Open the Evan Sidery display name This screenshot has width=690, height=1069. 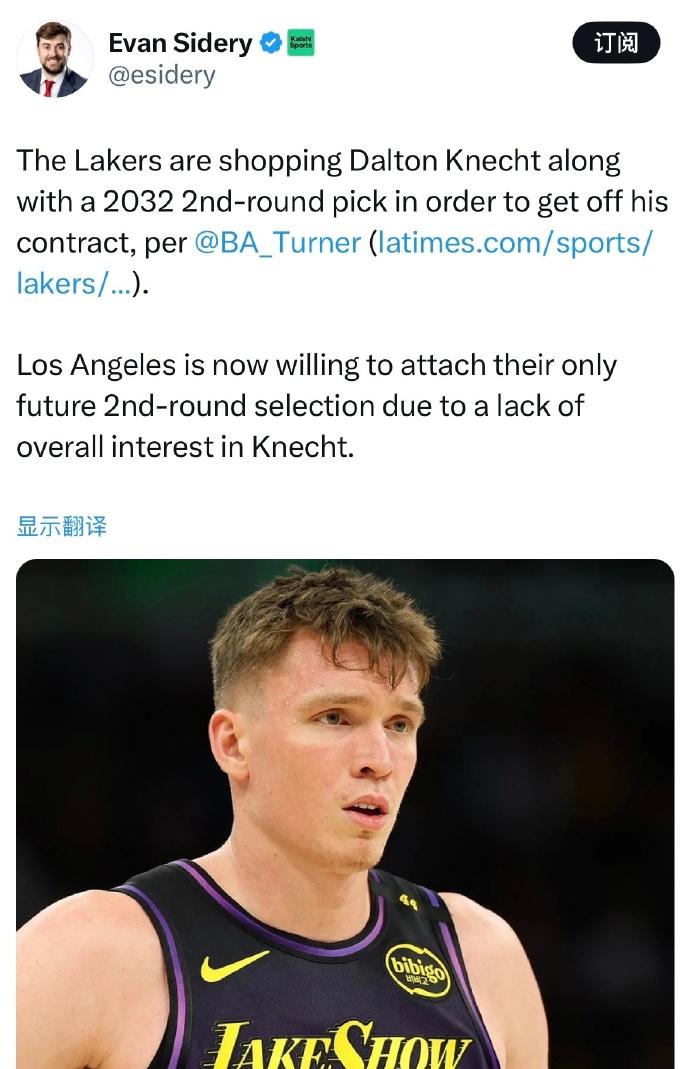180,43
